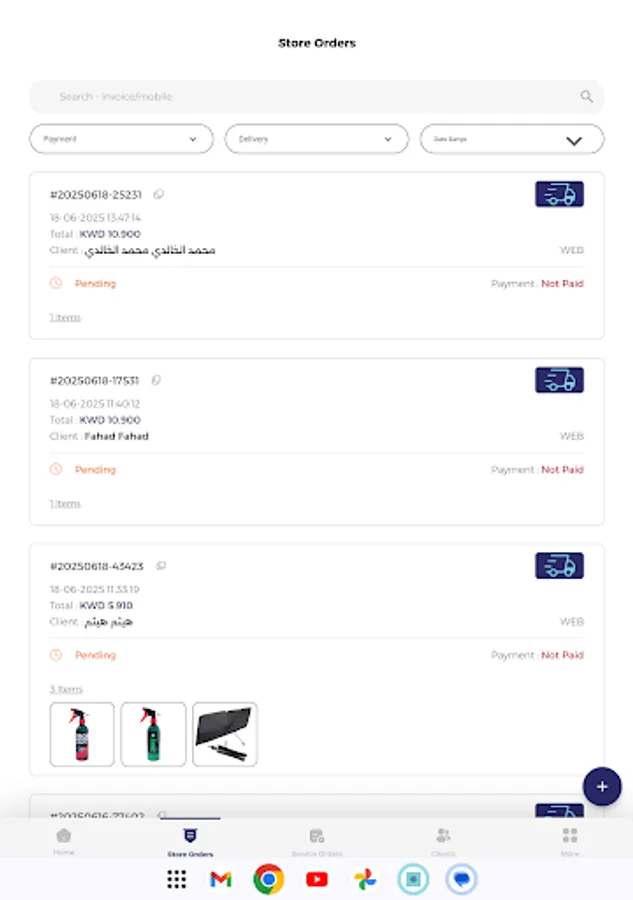This screenshot has width=633, height=900.
Task: Open the 1 items link on first order
Action: click(x=64, y=317)
